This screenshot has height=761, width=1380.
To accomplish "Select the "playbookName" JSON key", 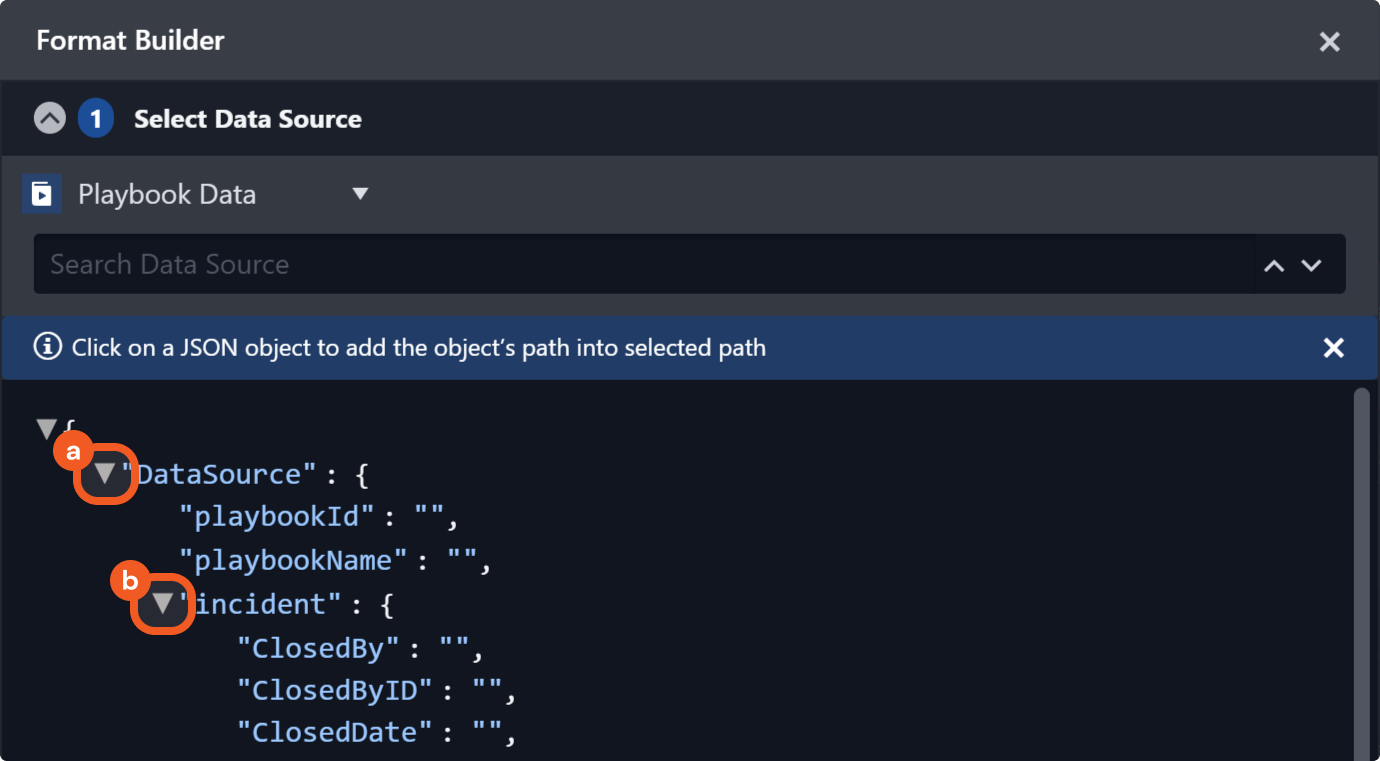I will (x=293, y=560).
